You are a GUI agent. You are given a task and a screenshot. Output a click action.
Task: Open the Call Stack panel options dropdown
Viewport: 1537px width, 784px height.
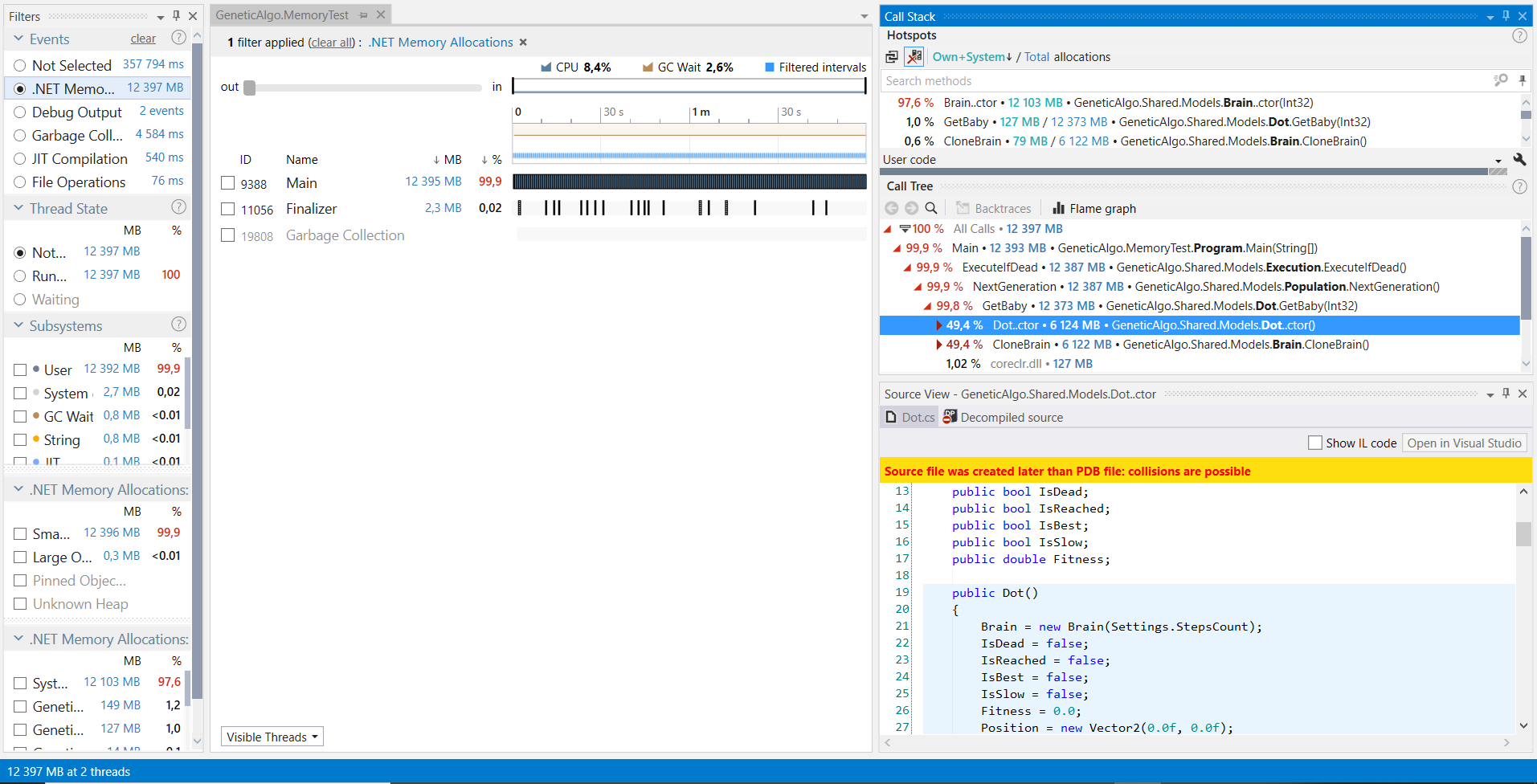click(x=1490, y=17)
